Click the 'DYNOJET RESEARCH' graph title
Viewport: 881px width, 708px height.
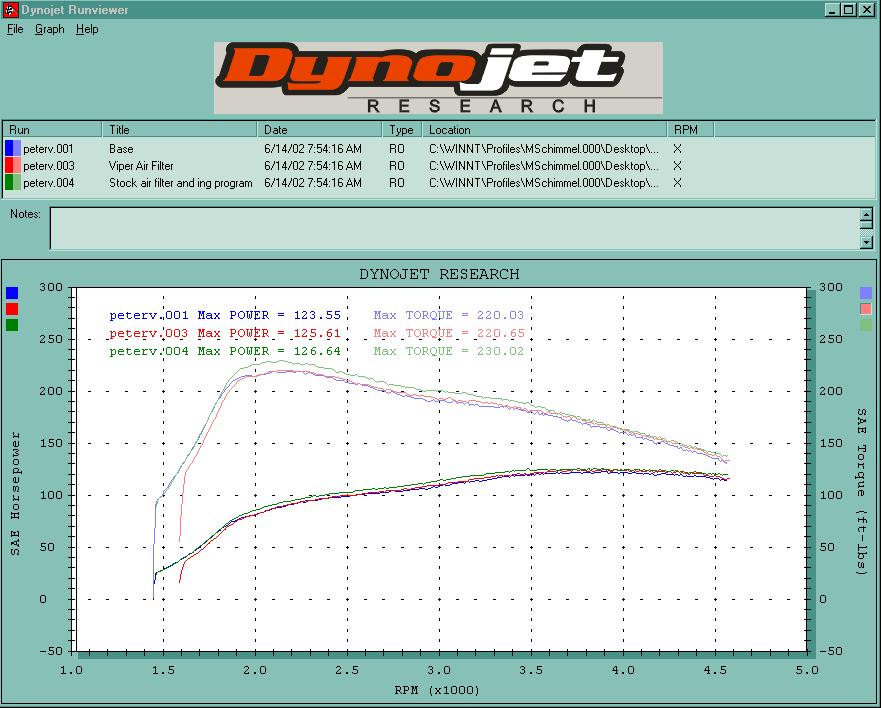(x=439, y=274)
